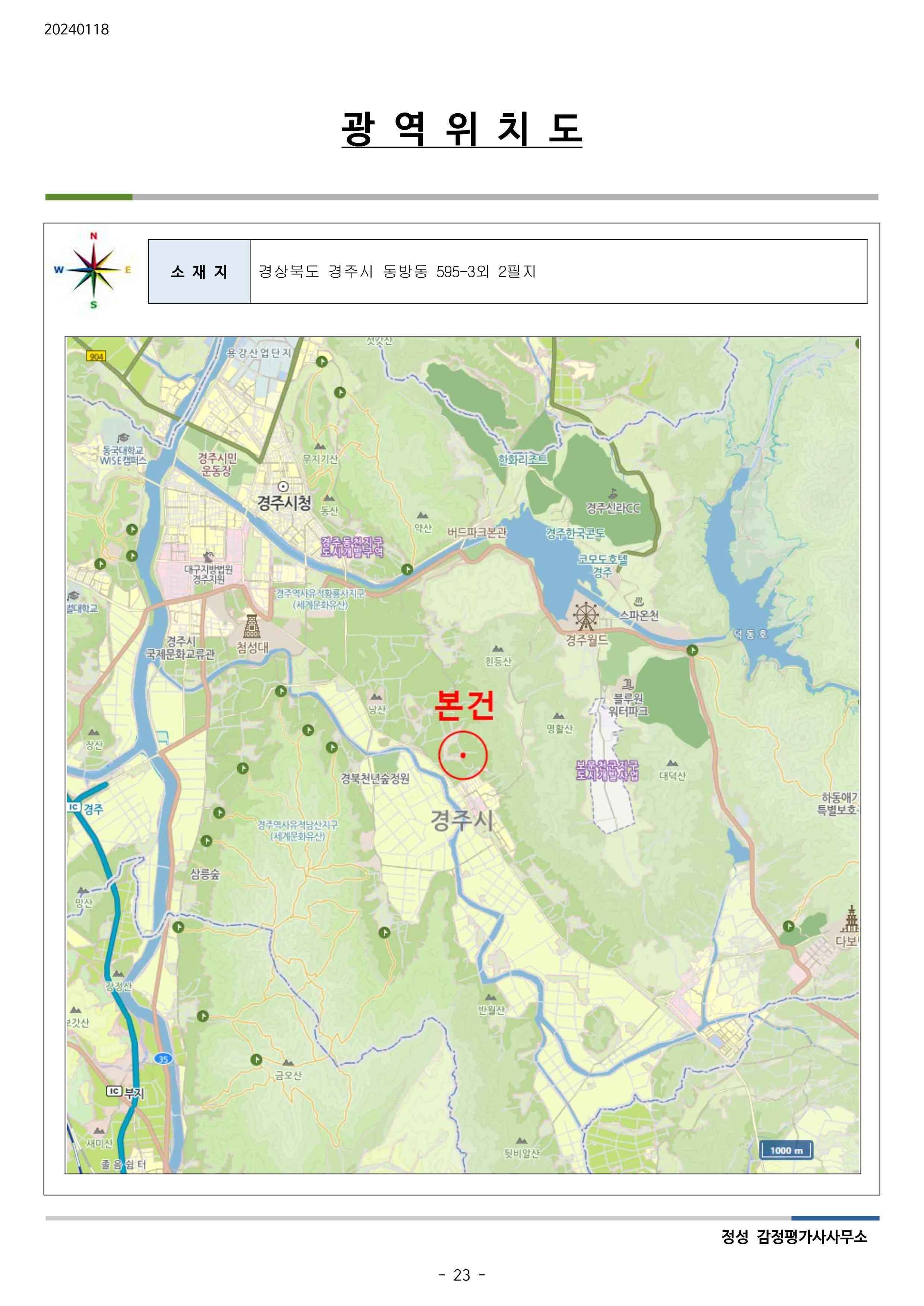Click the 35 route shield marker
The height and width of the screenshot is (1306, 924).
pos(163,1059)
